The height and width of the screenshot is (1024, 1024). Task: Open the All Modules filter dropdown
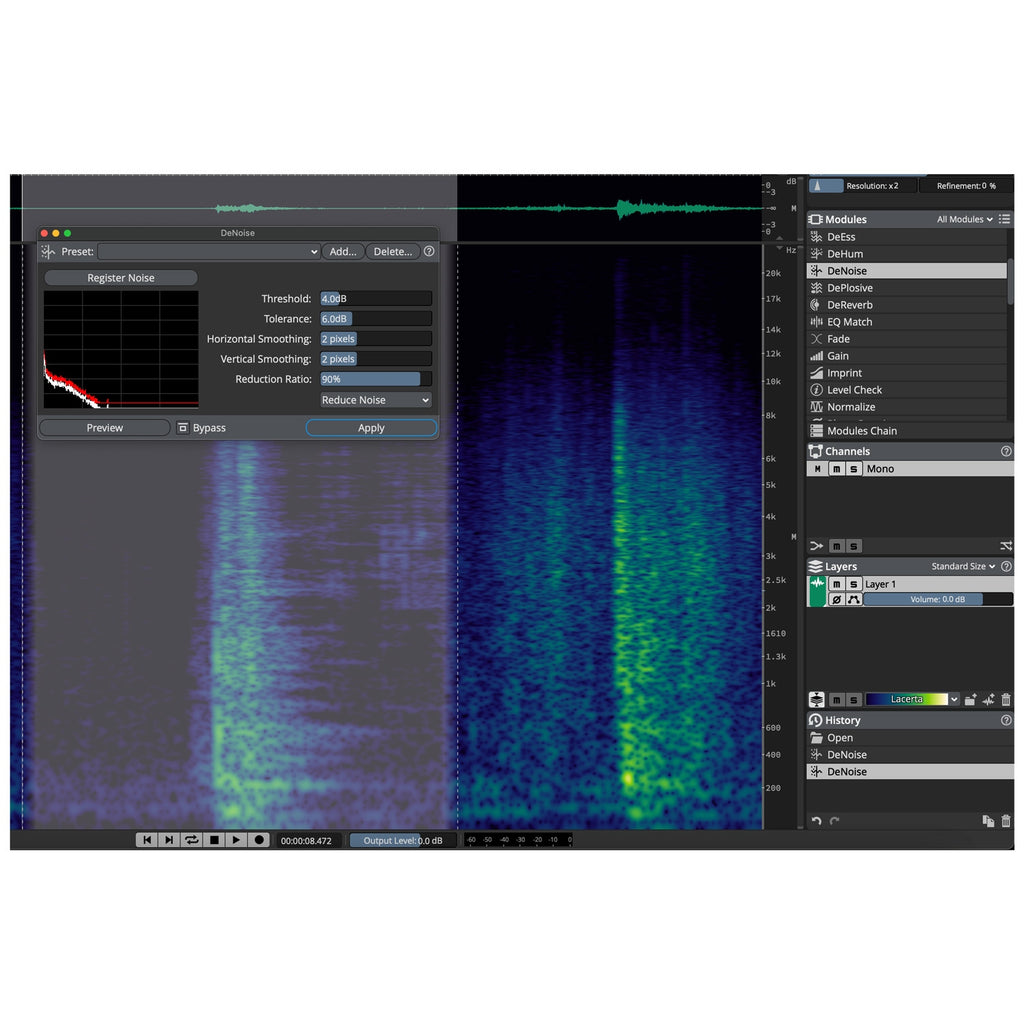(965, 219)
